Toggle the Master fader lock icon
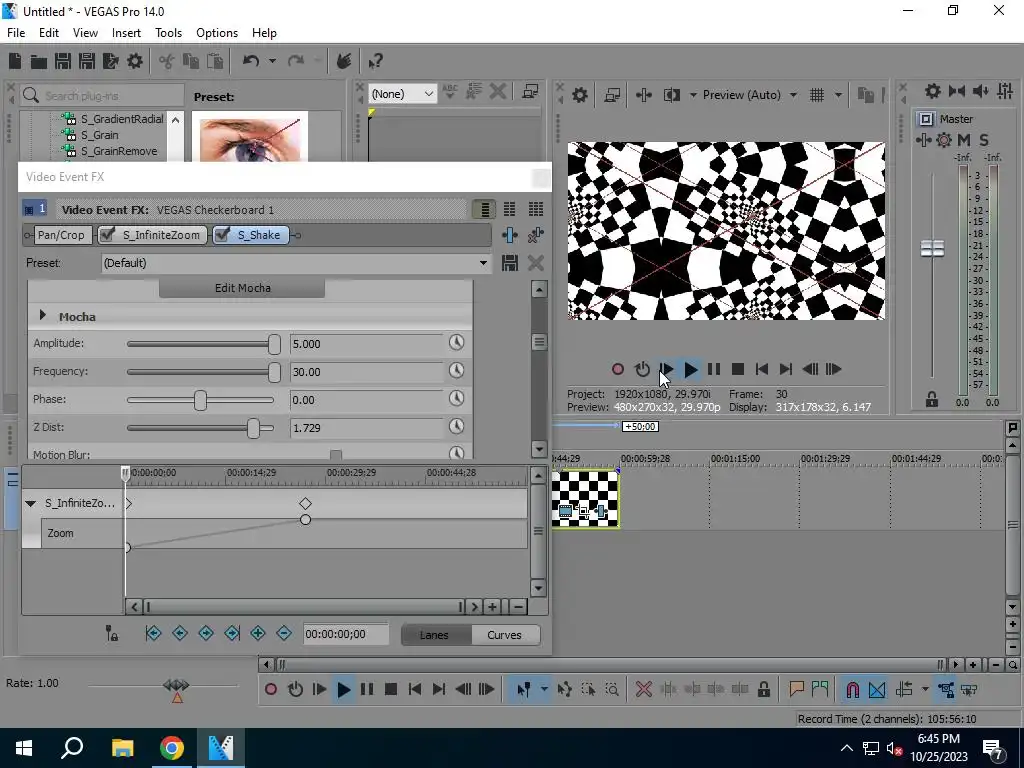The image size is (1024, 768). (932, 400)
